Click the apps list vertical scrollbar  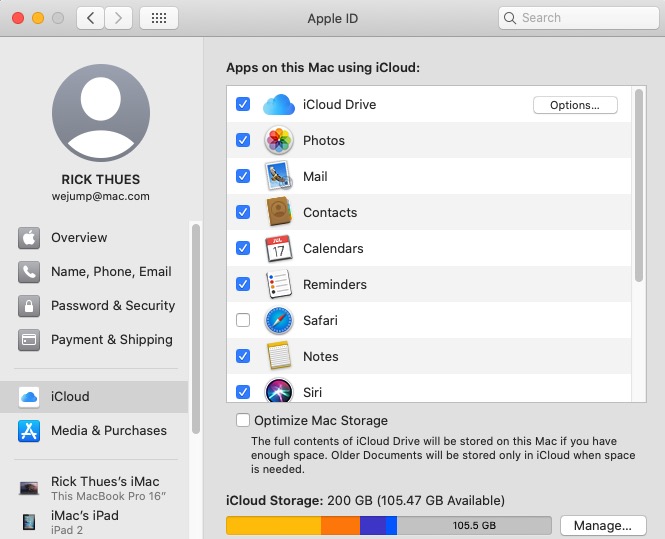[639, 185]
